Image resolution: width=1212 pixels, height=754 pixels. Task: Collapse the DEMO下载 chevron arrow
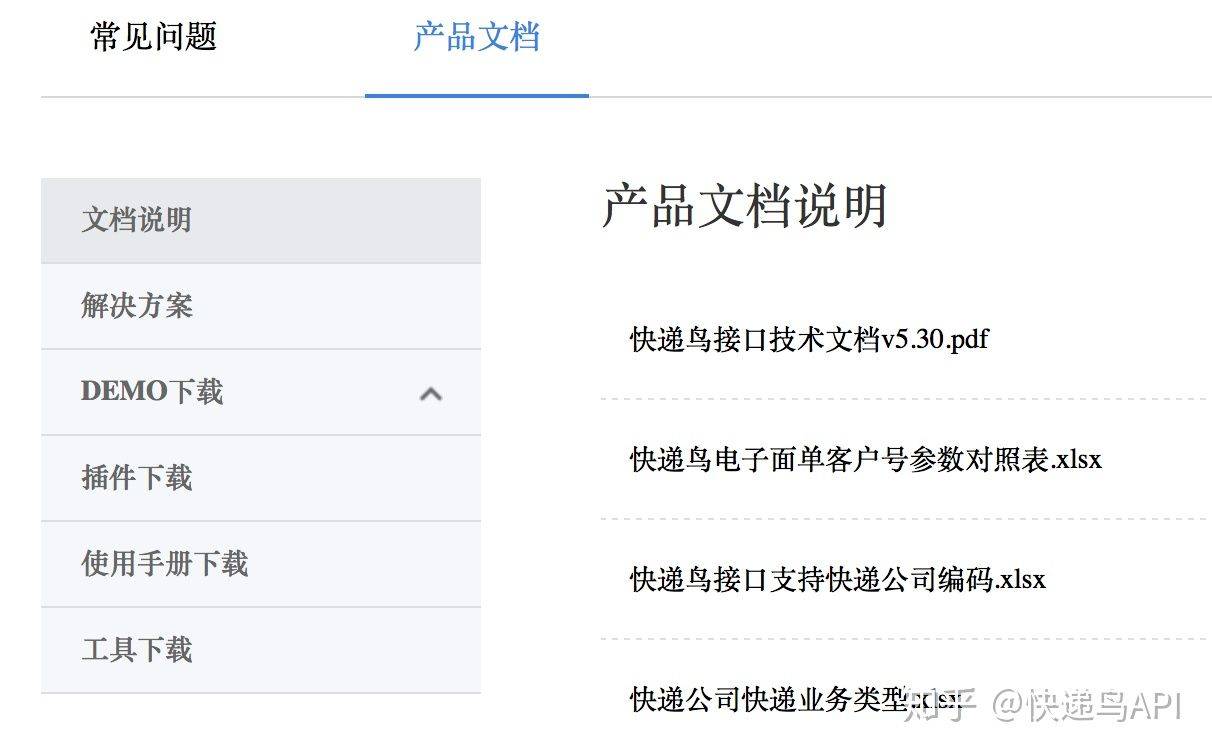(431, 393)
